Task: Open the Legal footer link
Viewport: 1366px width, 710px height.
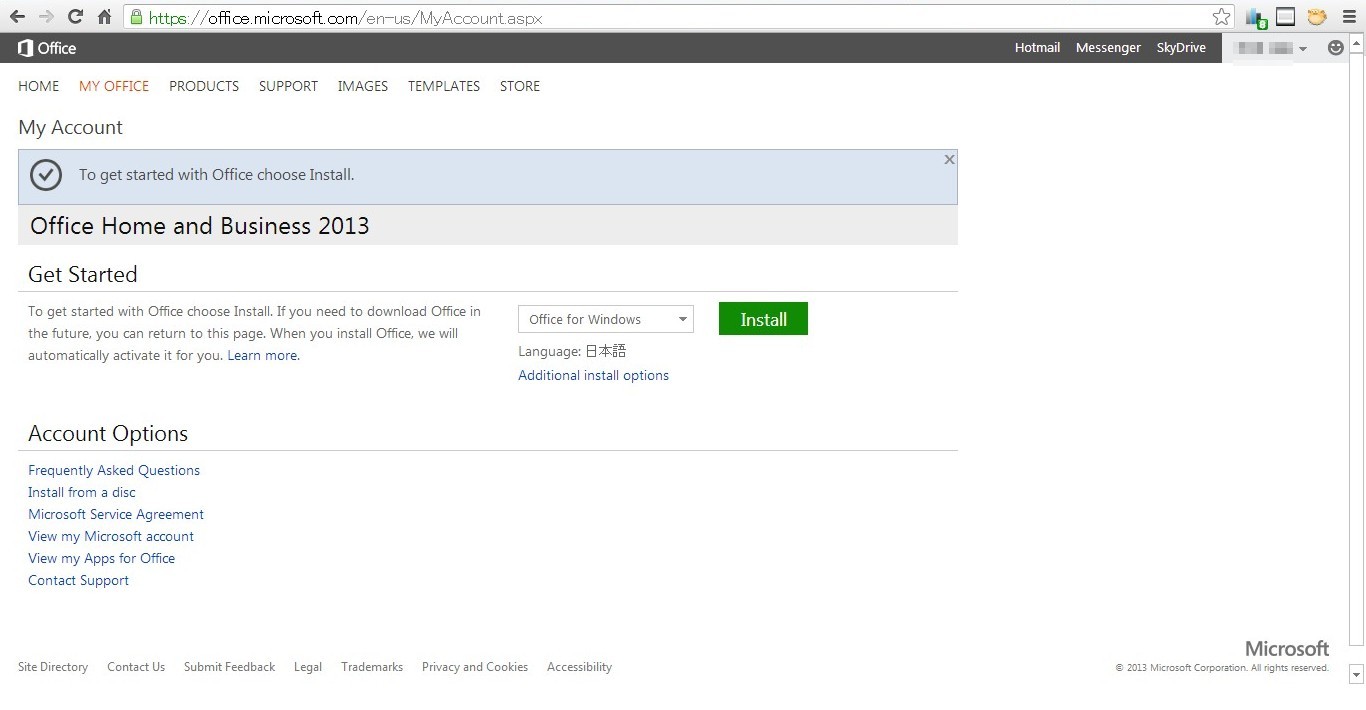Action: point(308,667)
